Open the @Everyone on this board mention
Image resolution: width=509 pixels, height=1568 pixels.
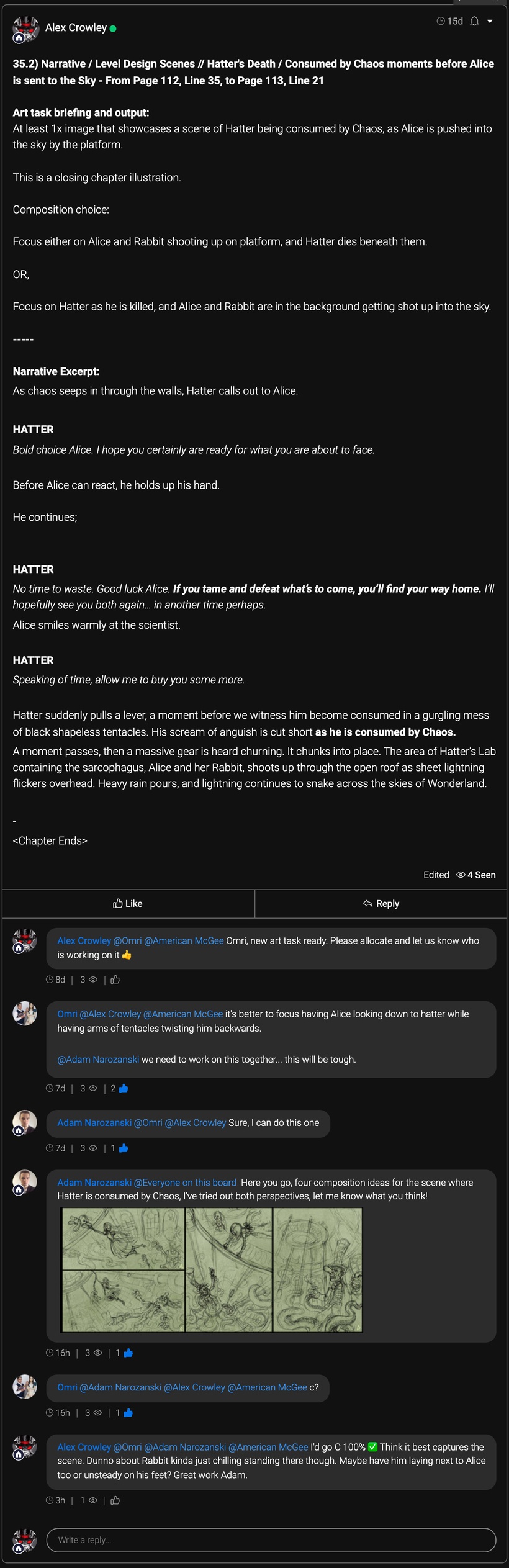pos(185,1182)
